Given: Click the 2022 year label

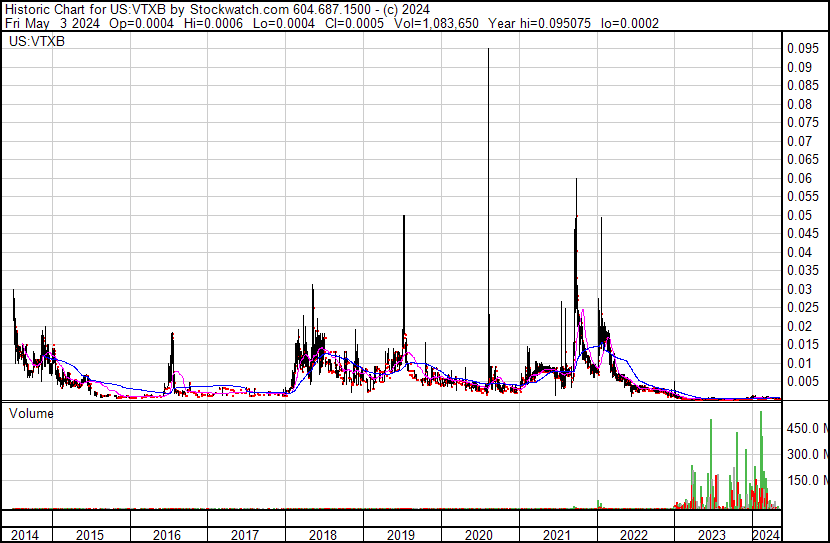Looking at the screenshot, I should [634, 535].
